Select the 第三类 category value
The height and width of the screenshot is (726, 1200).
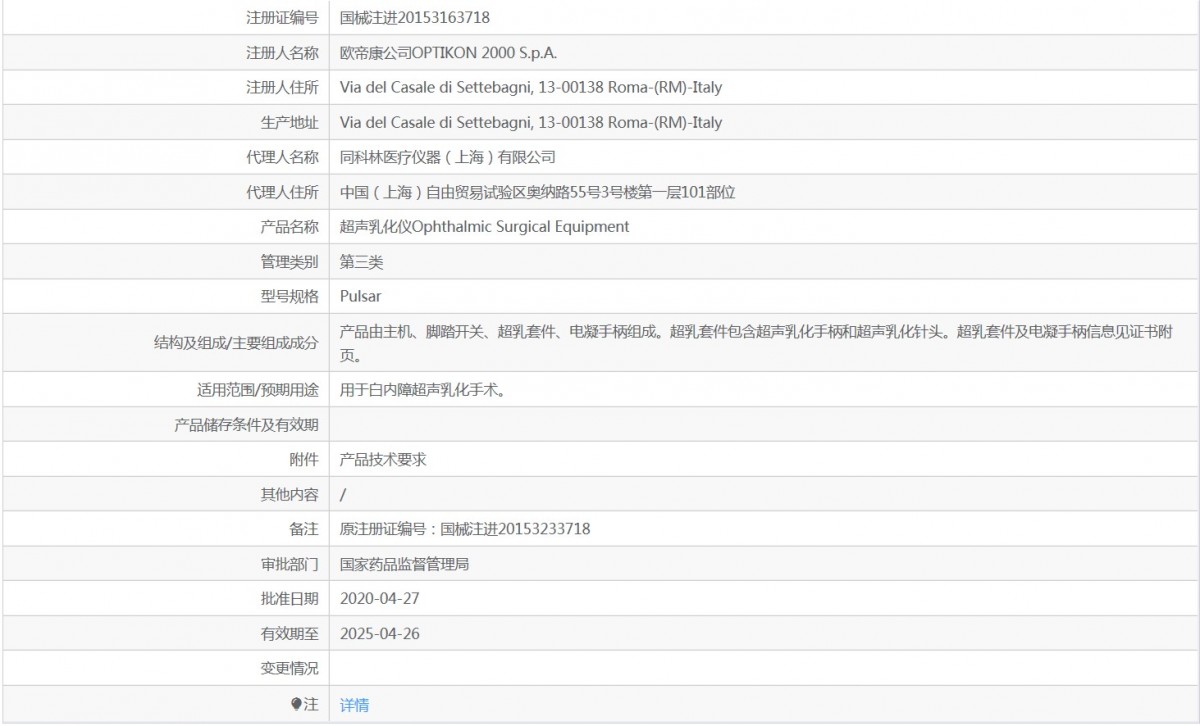[x=361, y=262]
